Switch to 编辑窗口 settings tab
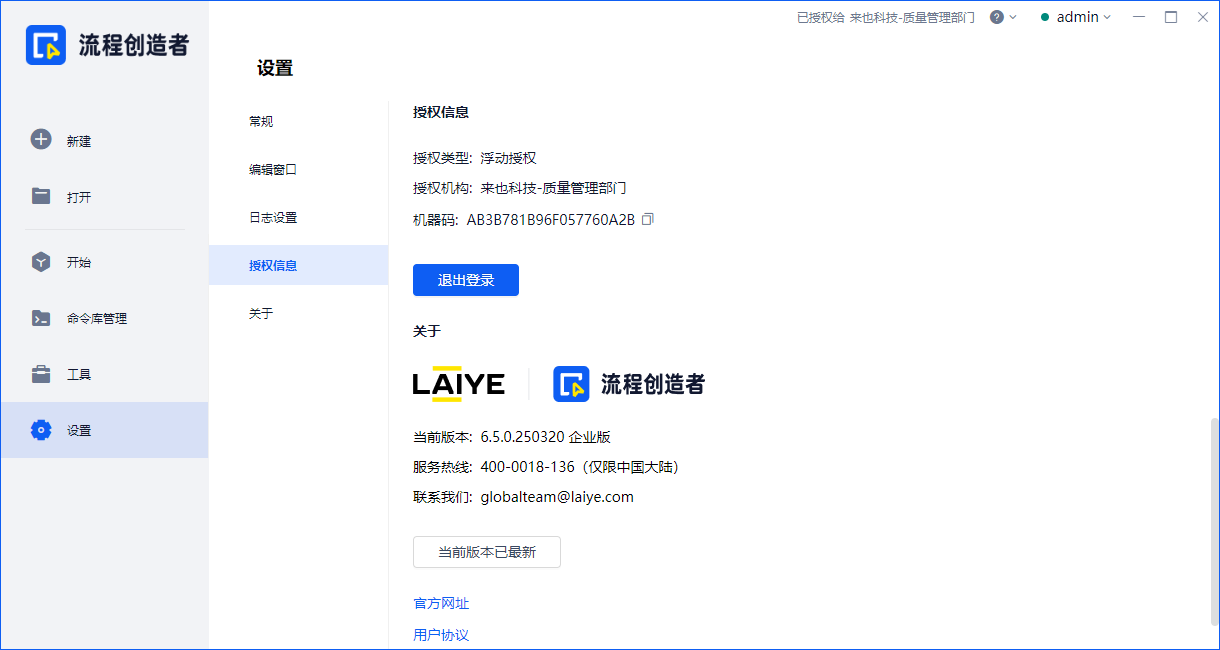The image size is (1220, 650). tap(298, 169)
